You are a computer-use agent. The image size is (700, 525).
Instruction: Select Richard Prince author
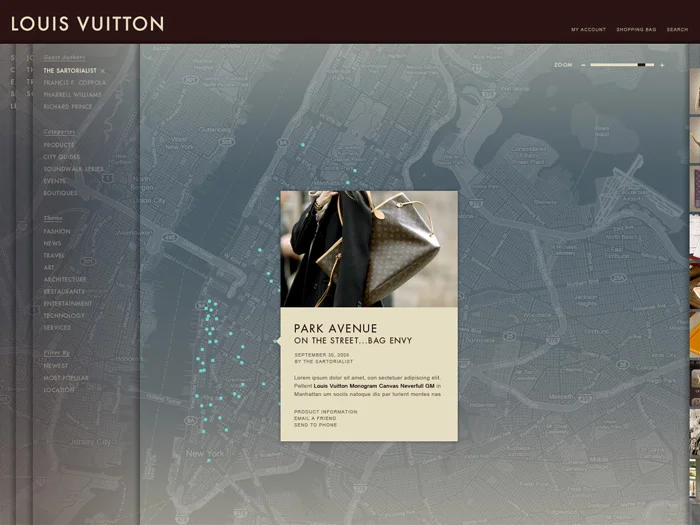pyautogui.click(x=68, y=107)
